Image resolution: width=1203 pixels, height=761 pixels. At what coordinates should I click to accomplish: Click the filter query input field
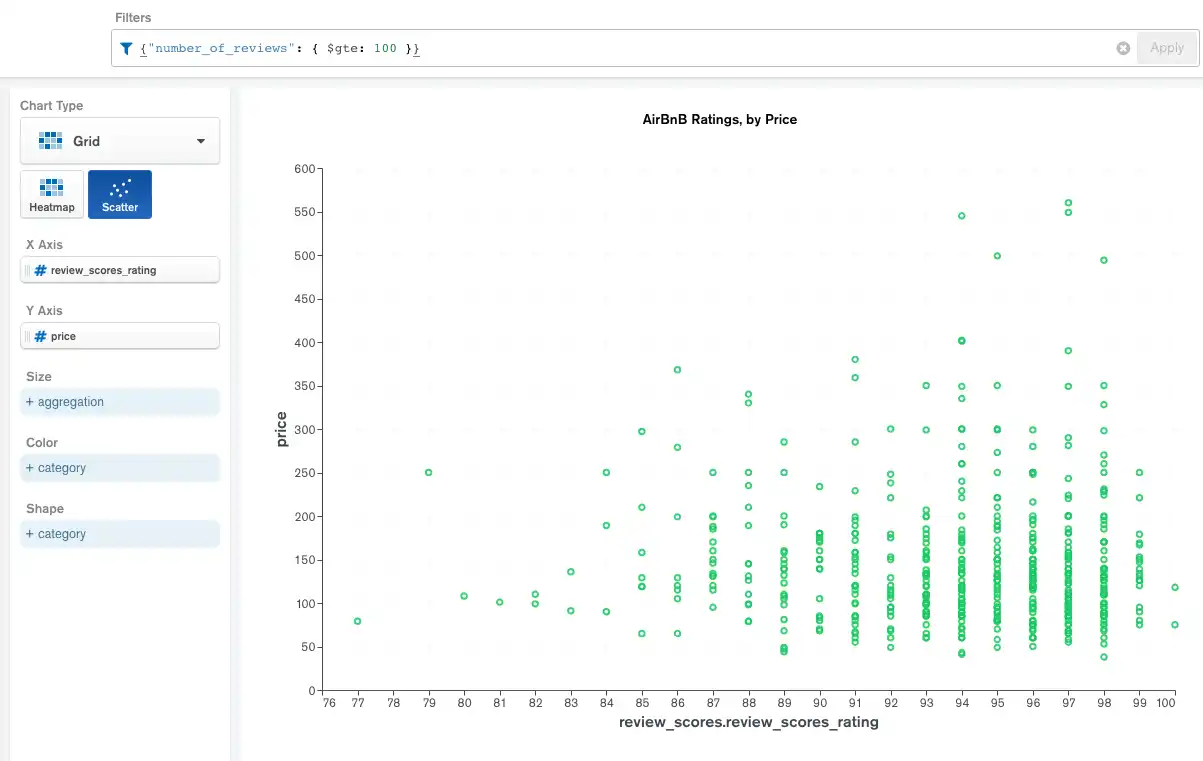coord(500,48)
